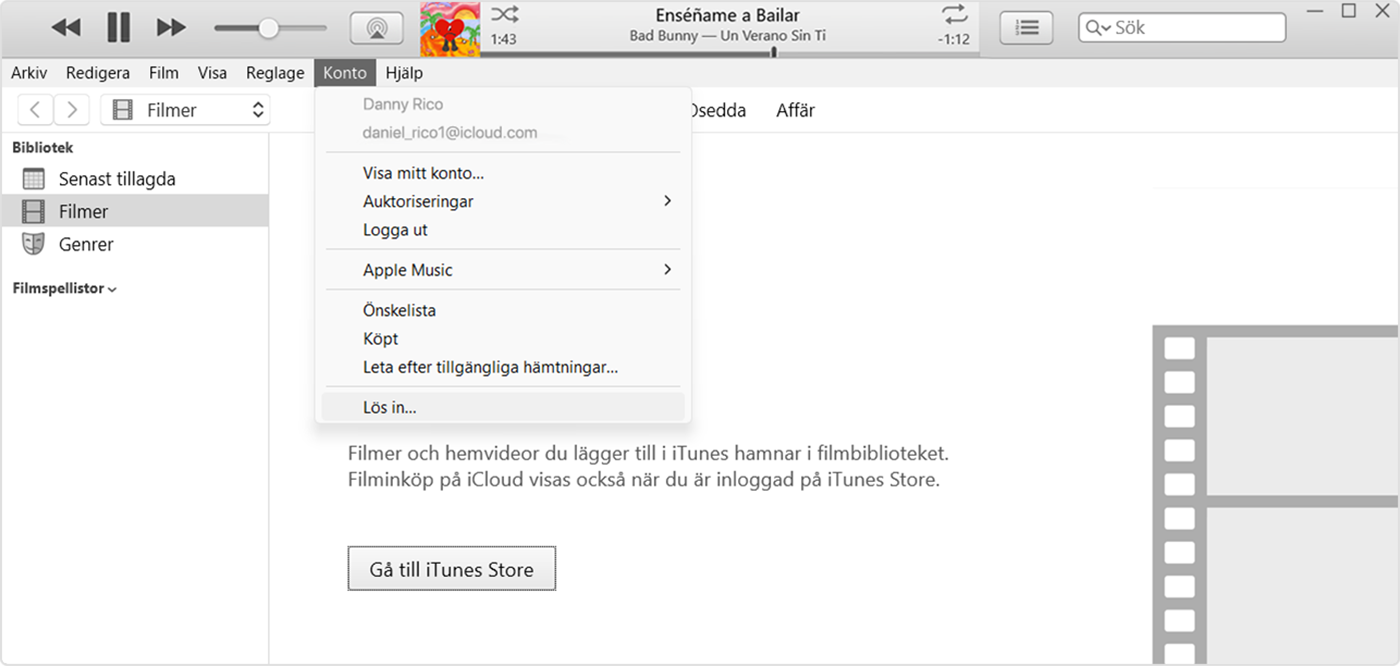The width and height of the screenshot is (1400, 666).
Task: Click the back navigation arrow
Action: tap(35, 109)
